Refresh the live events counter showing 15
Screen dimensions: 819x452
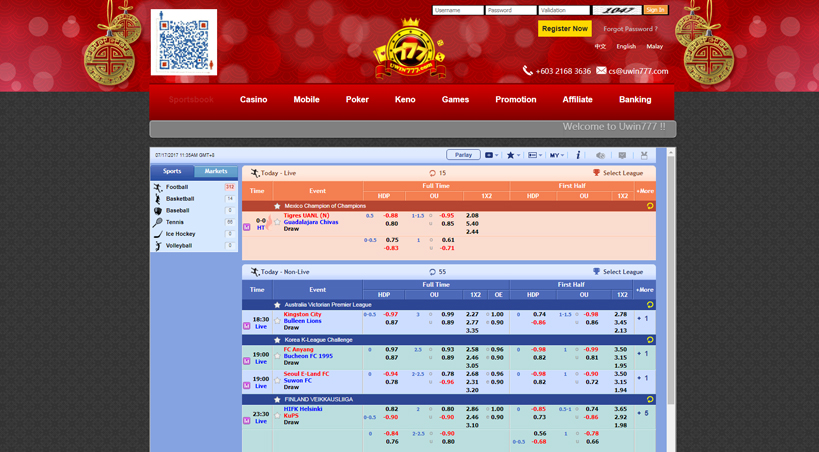tap(432, 173)
